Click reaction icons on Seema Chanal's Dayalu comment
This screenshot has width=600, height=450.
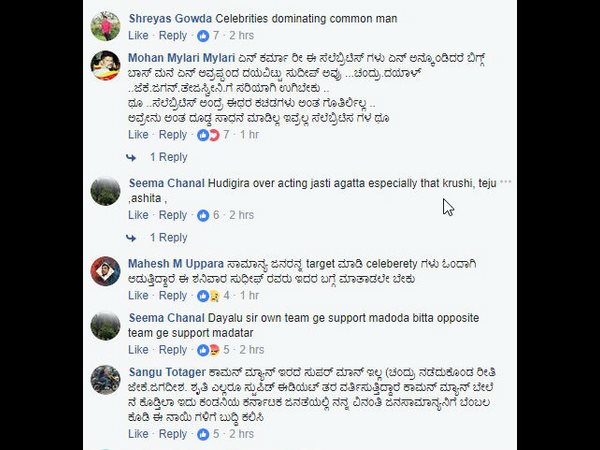click(208, 350)
